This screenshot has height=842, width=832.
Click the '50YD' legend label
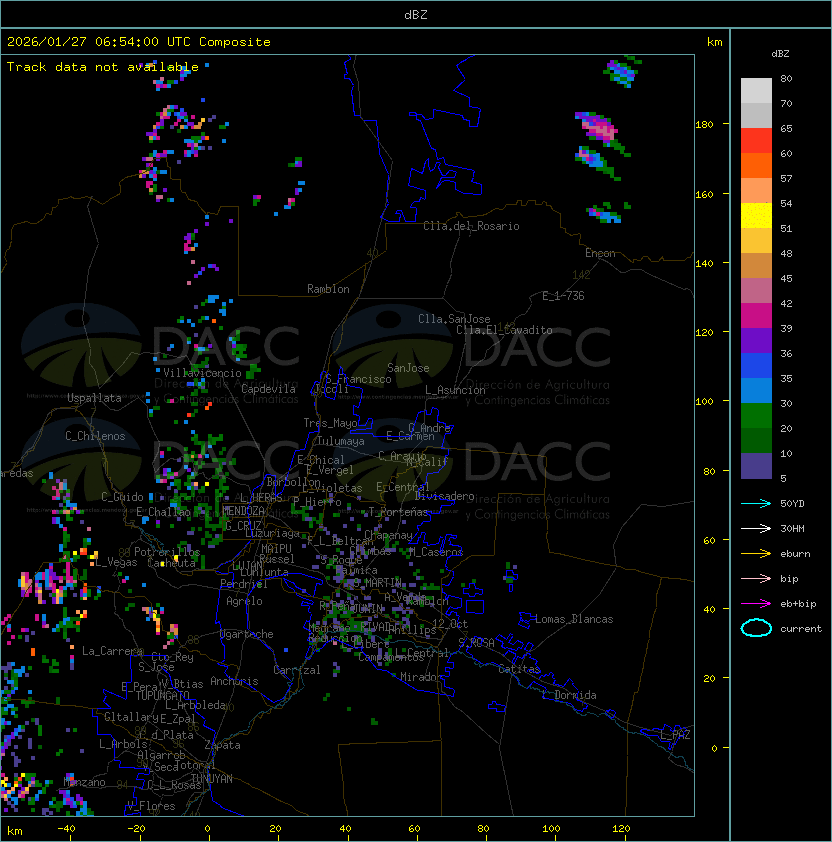coord(792,503)
